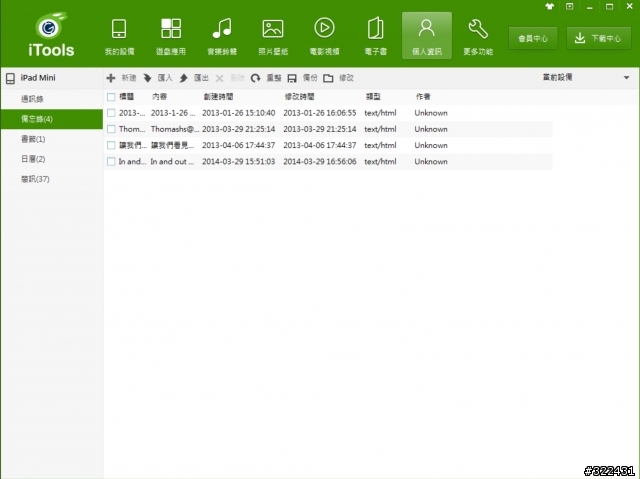Select content cell 'In and out ...'

[172, 162]
